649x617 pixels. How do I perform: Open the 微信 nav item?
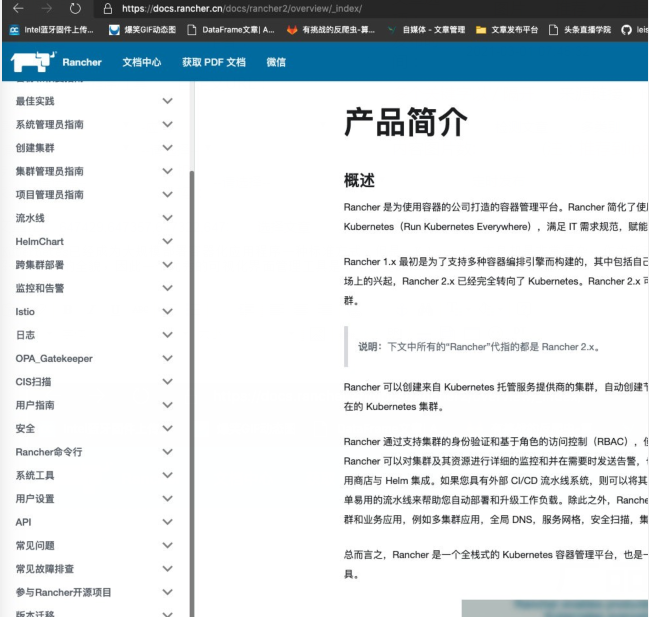click(276, 62)
